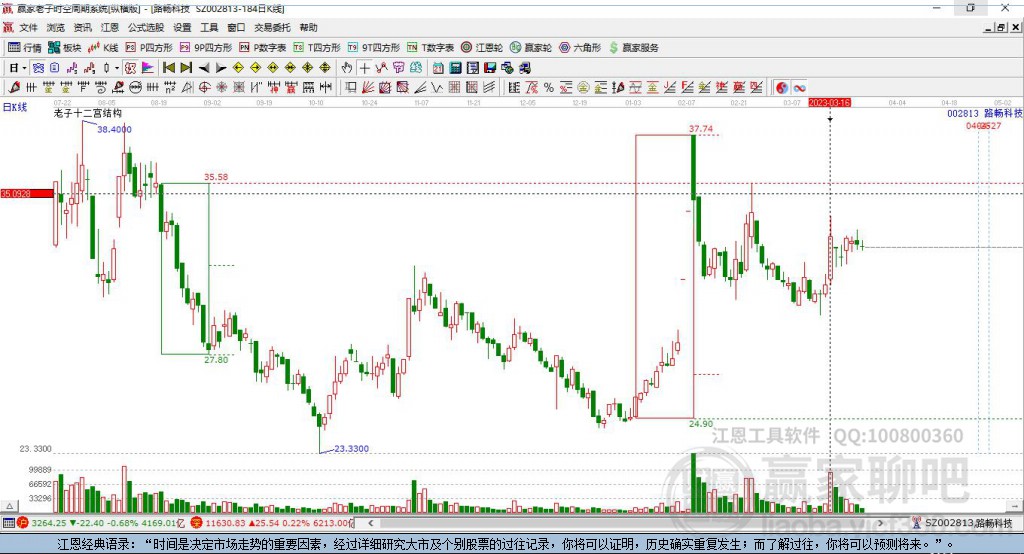Image resolution: width=1024 pixels, height=554 pixels.
Task: Select the red pencil drawing tool
Action: tap(14, 88)
